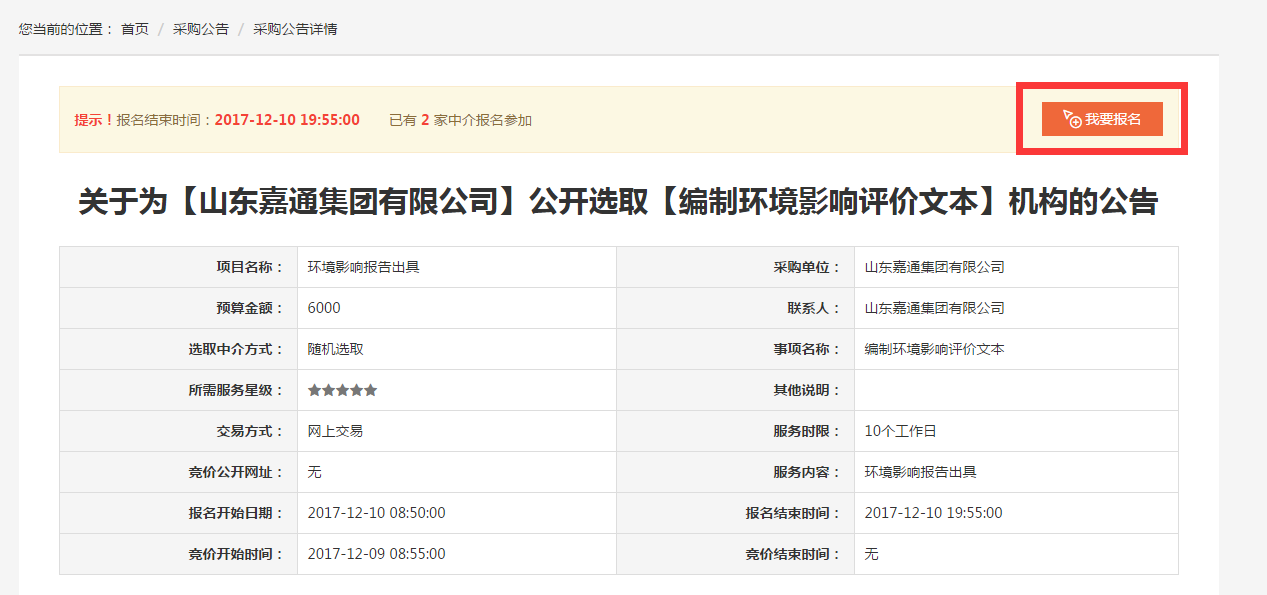
Task: Open 采购公告 breadcrumb link
Action: pyautogui.click(x=201, y=29)
